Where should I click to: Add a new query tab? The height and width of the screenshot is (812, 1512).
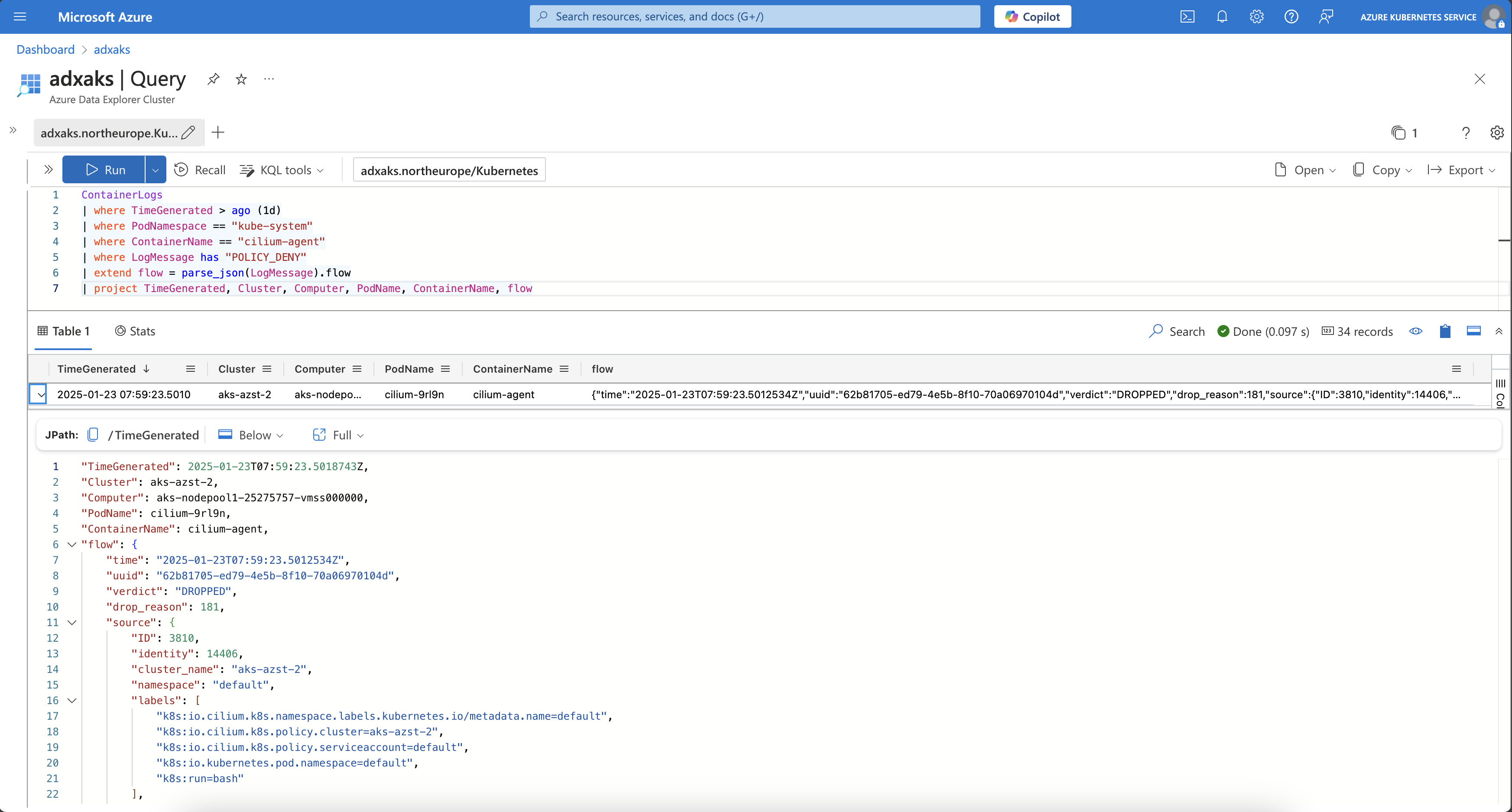tap(218, 133)
